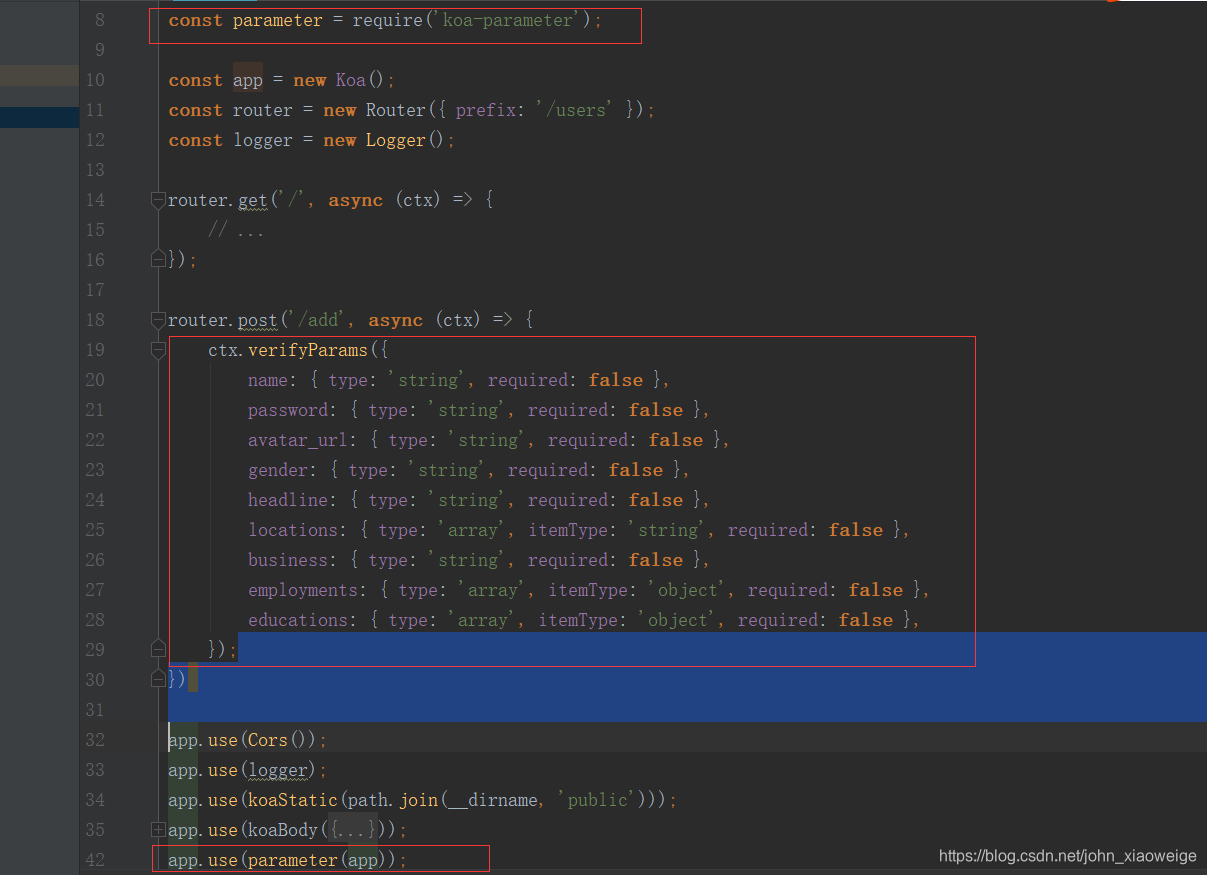Click the 'headline' key
This screenshot has height=875, width=1207.
(288, 500)
